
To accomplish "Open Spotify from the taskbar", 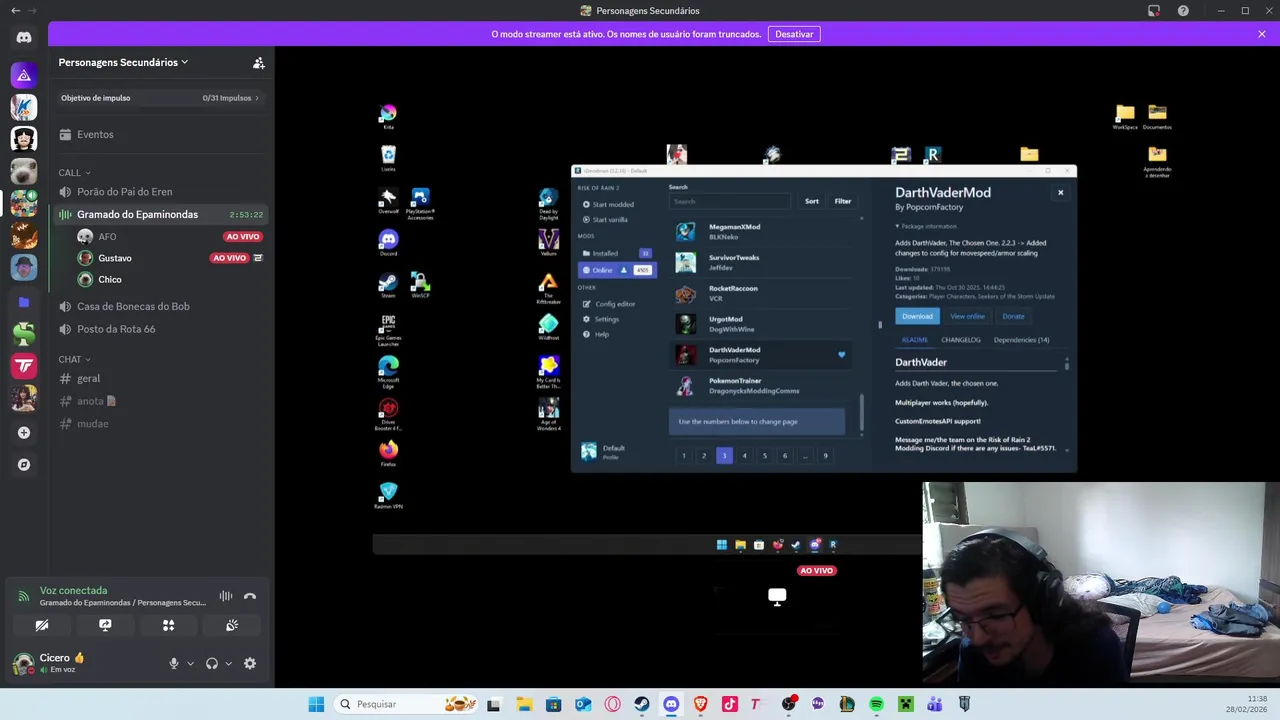I will click(876, 704).
